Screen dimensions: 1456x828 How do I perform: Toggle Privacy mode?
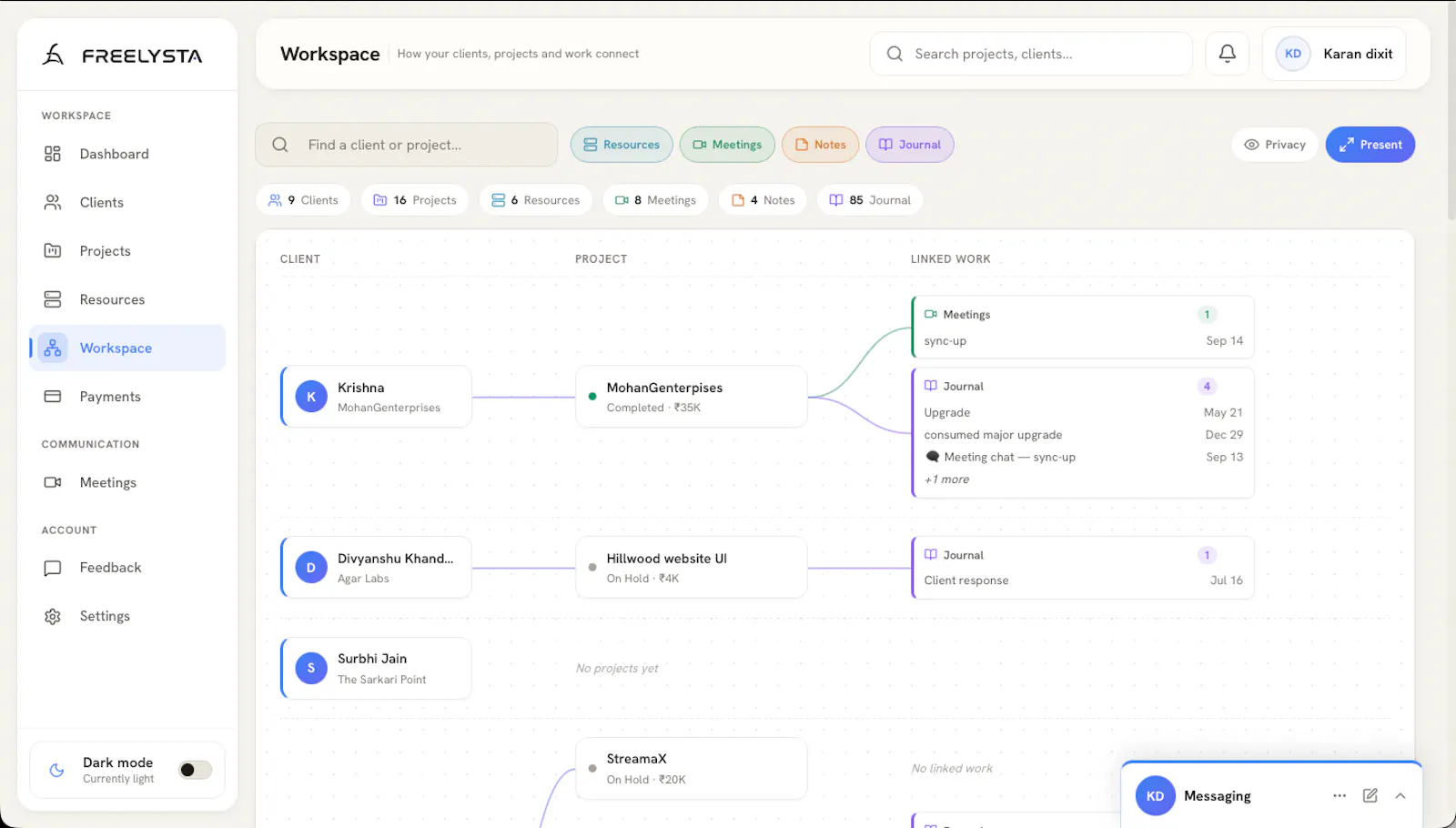[x=1274, y=145]
